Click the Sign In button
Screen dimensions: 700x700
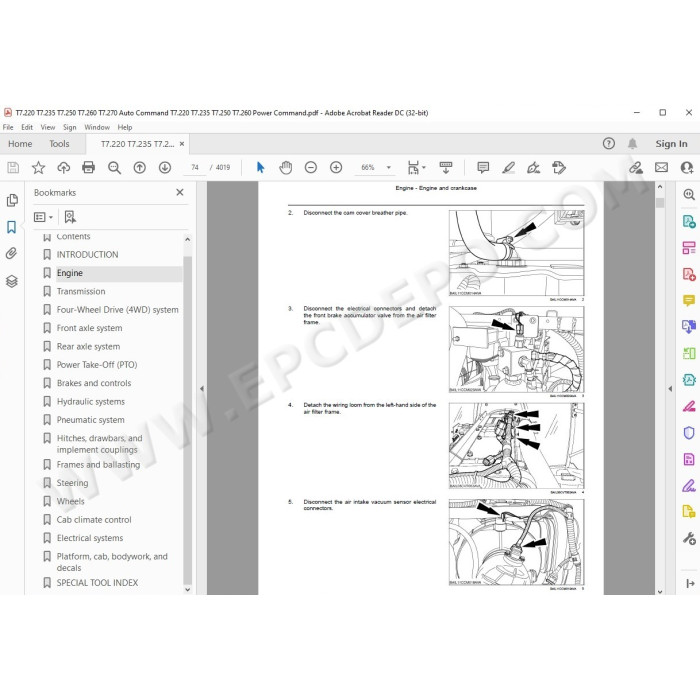point(671,144)
